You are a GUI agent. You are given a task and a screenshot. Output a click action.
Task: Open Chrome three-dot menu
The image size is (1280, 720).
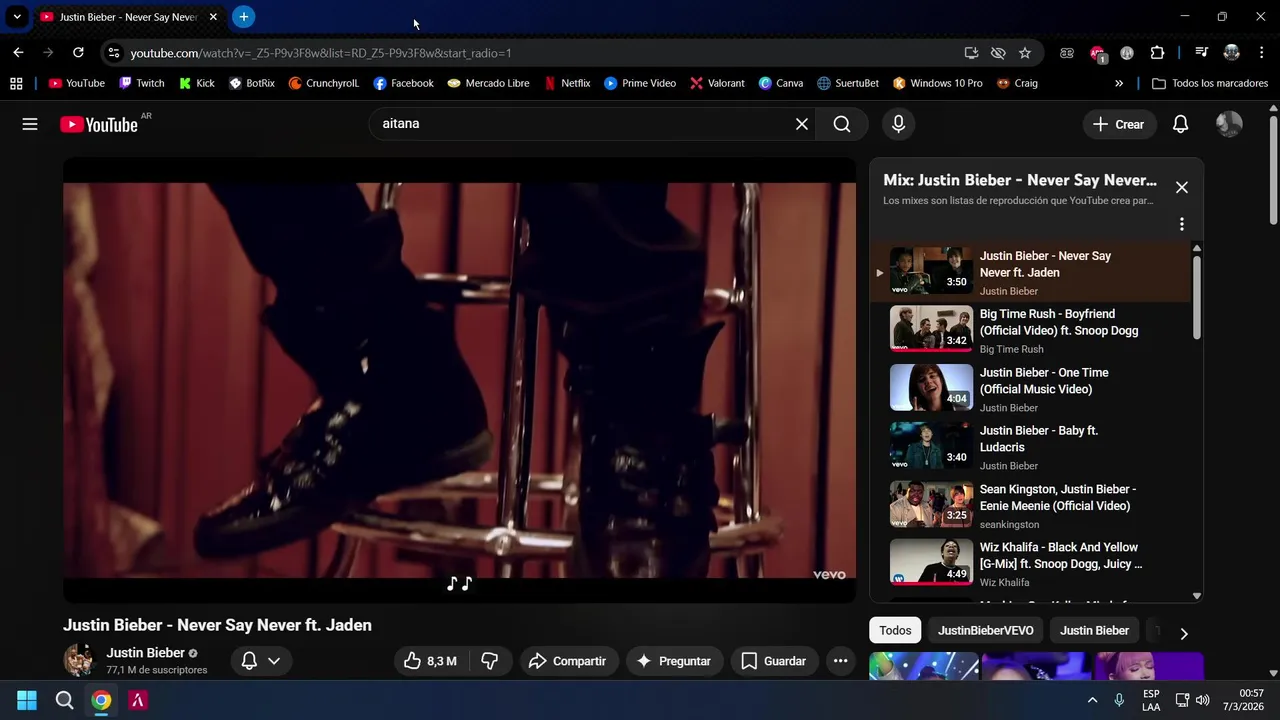(1261, 53)
